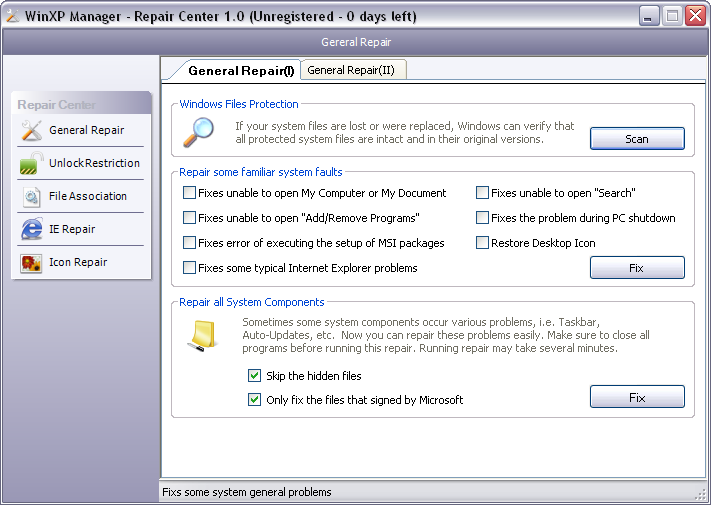Click the WinXP Manager title bar icon
Image resolution: width=711 pixels, height=505 pixels.
pos(13,16)
